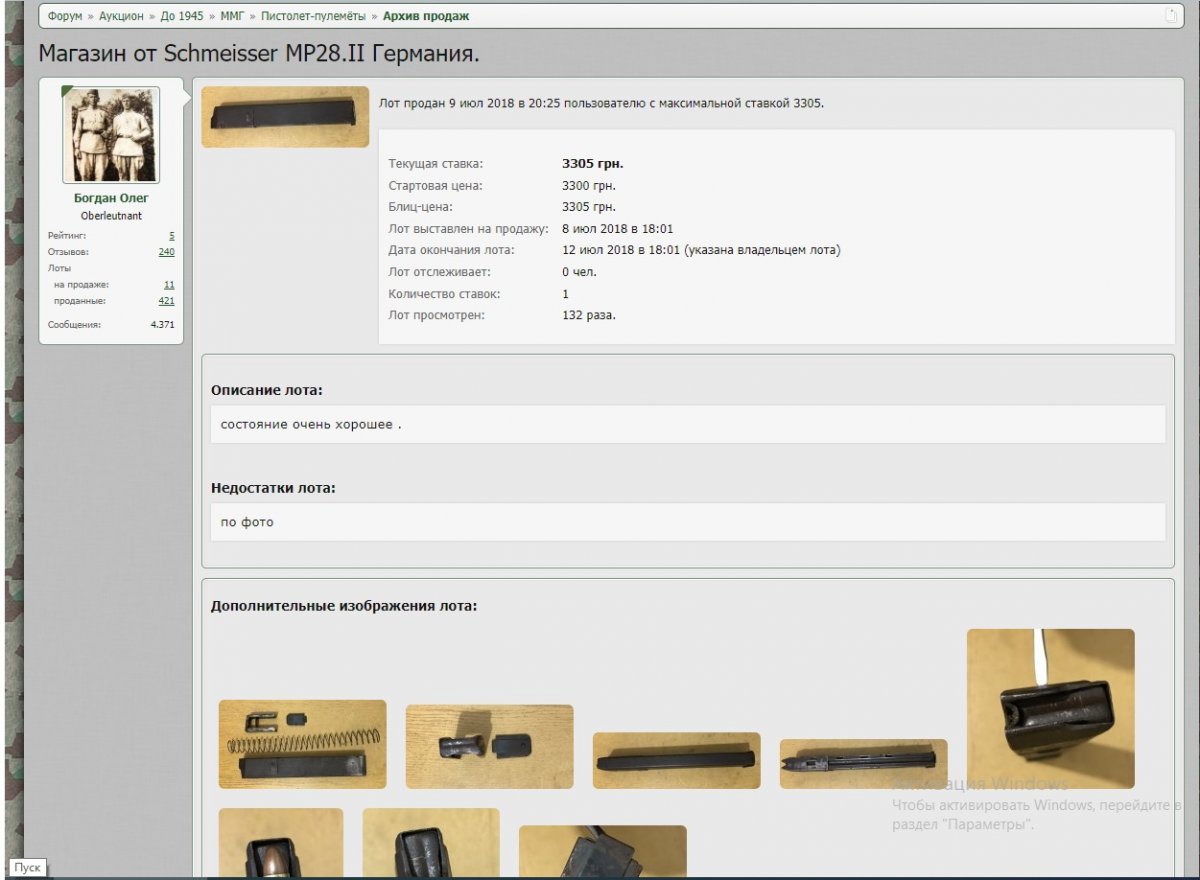Screen dimensions: 1200x880
Task: Open the seller's 421 sold lots
Action: click(x=166, y=301)
